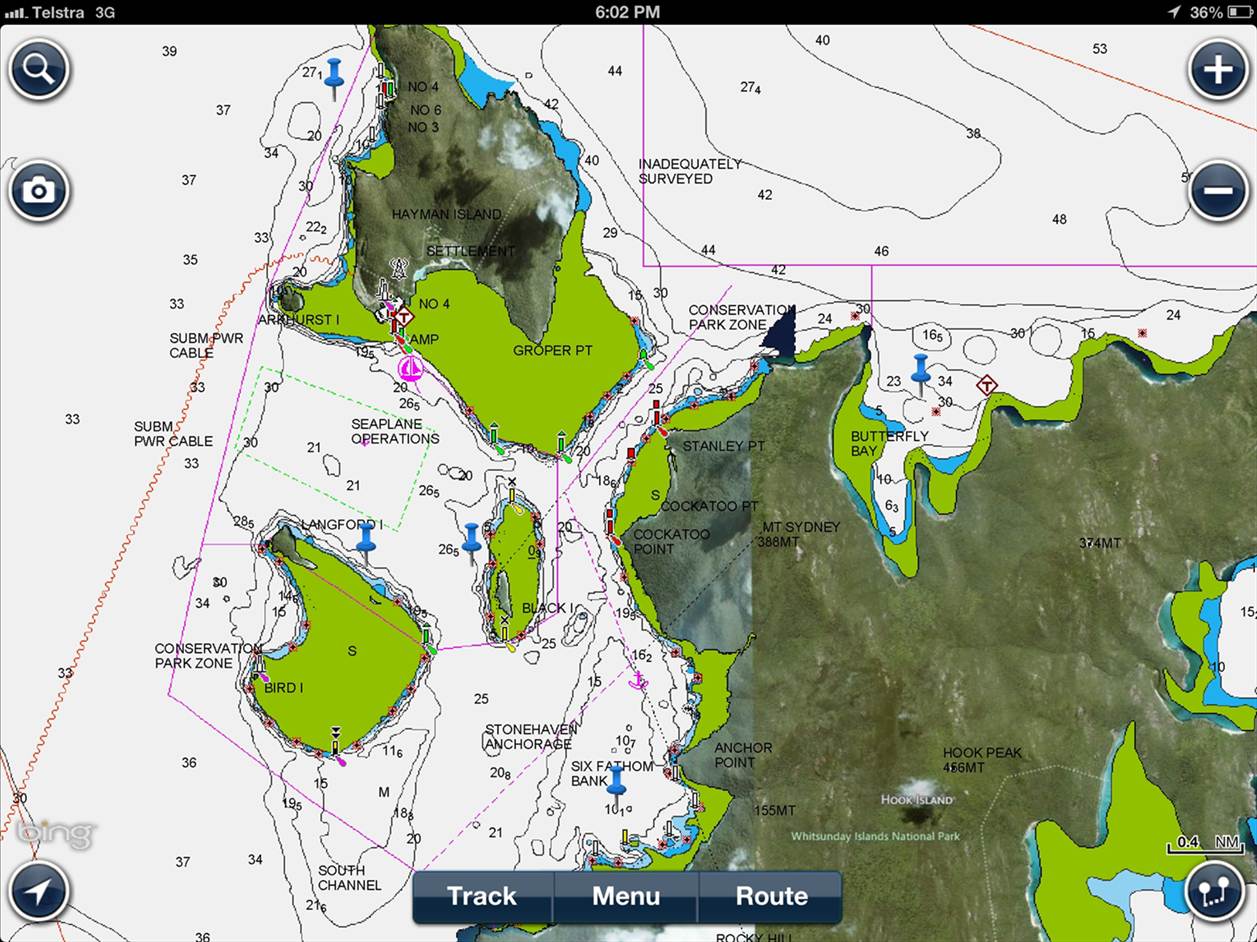Image resolution: width=1257 pixels, height=942 pixels.
Task: Tap the 0.4 NM scale bar
Action: (x=1207, y=845)
